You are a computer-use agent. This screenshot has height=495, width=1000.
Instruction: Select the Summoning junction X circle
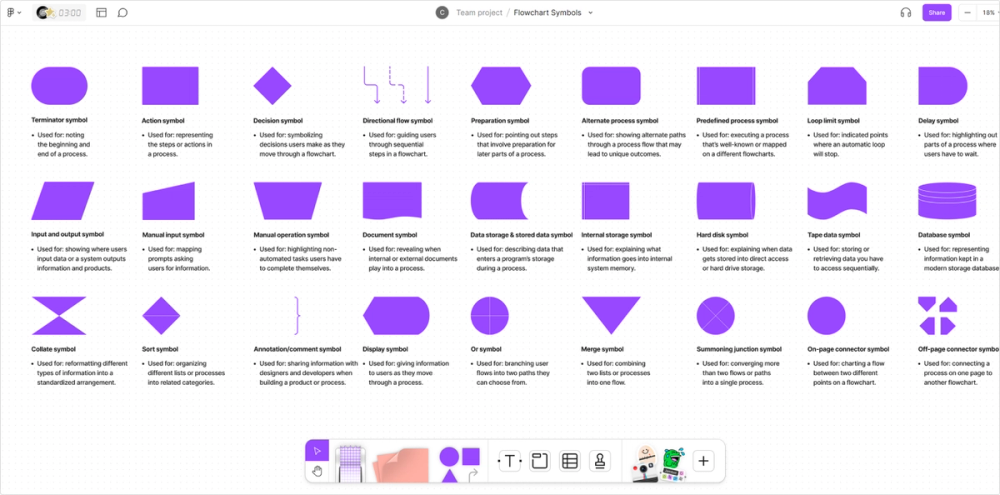pyautogui.click(x=716, y=315)
